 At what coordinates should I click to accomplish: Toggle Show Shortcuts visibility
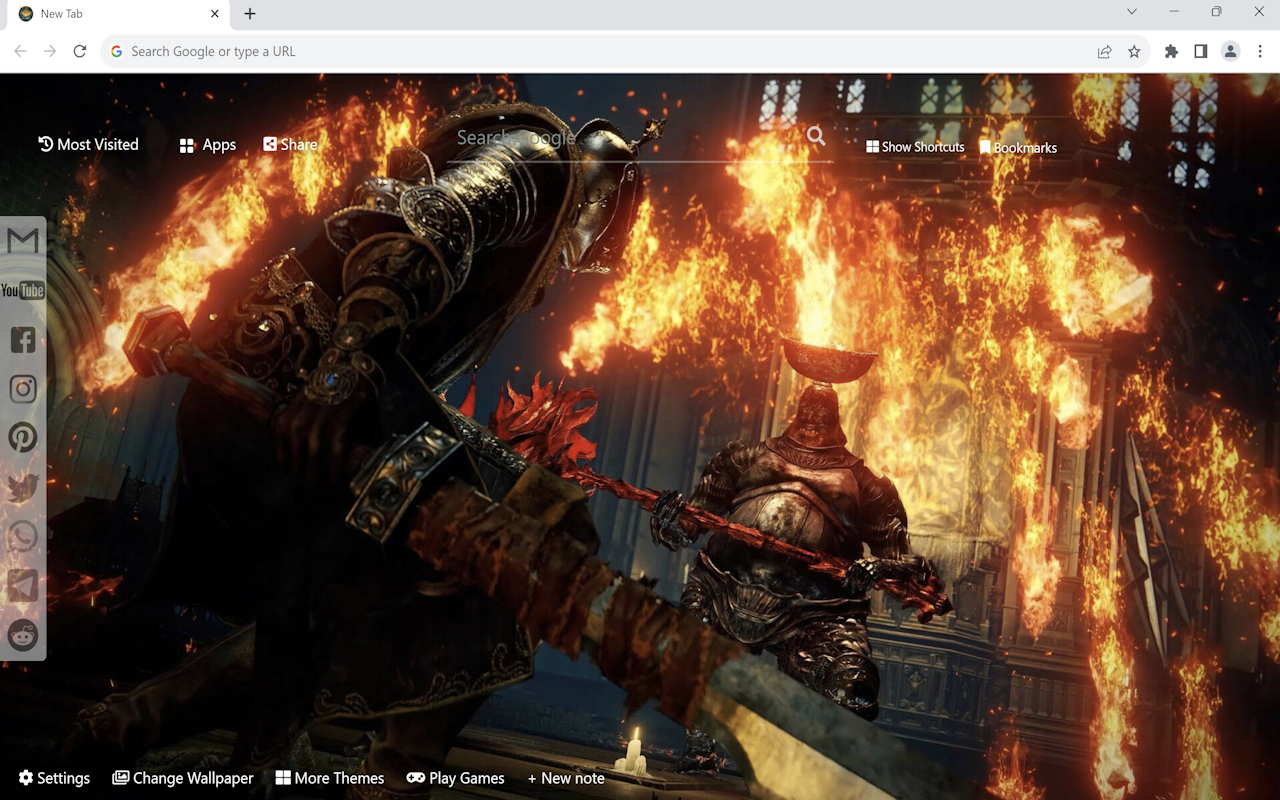pos(914,146)
